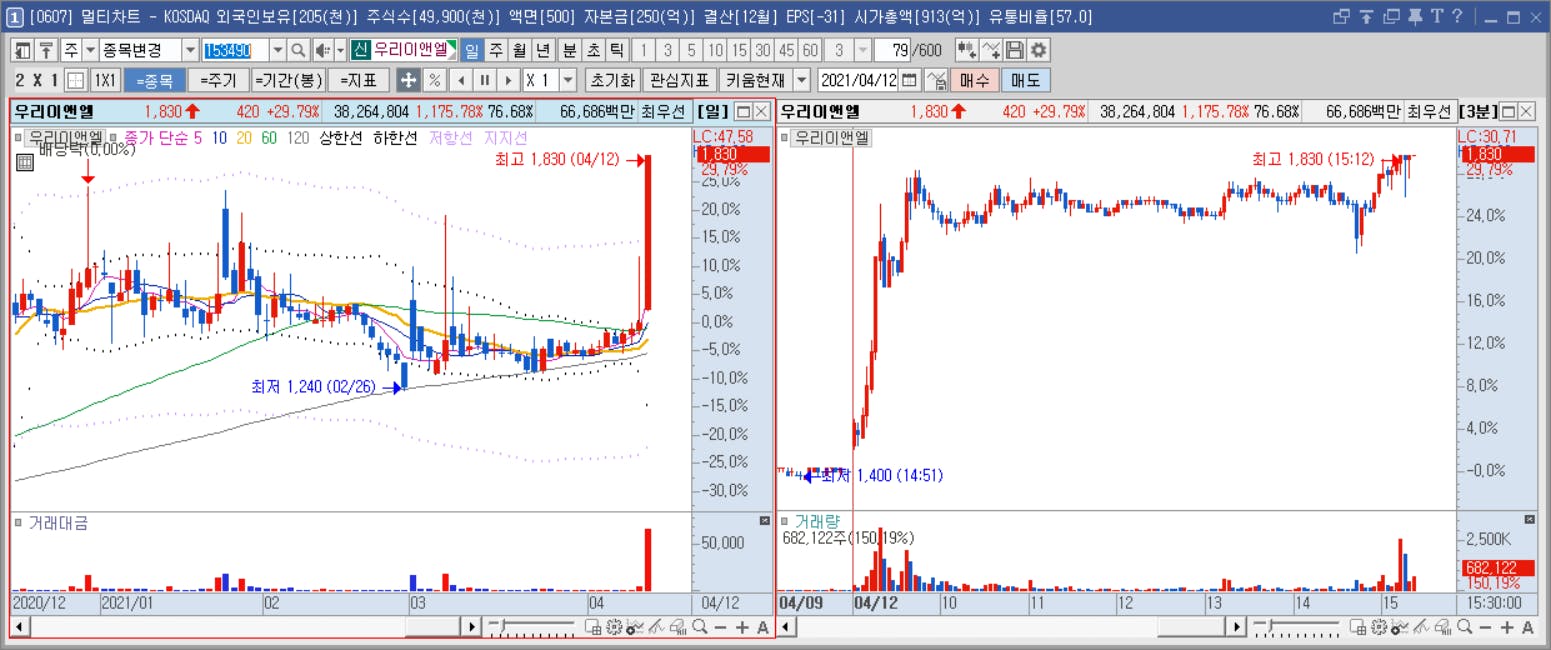Open the stock code 153490 dropdown arrow

pos(277,50)
